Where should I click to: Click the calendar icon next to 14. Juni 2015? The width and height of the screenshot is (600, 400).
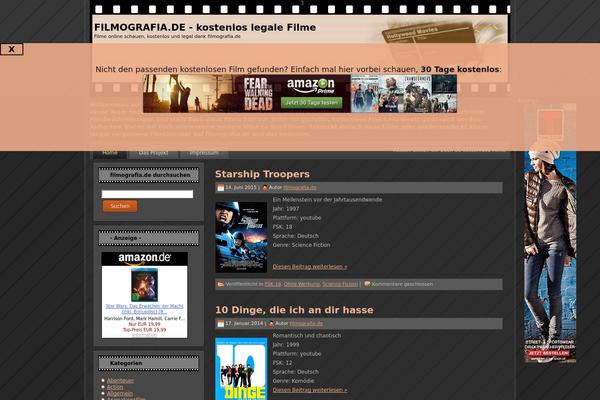point(220,188)
